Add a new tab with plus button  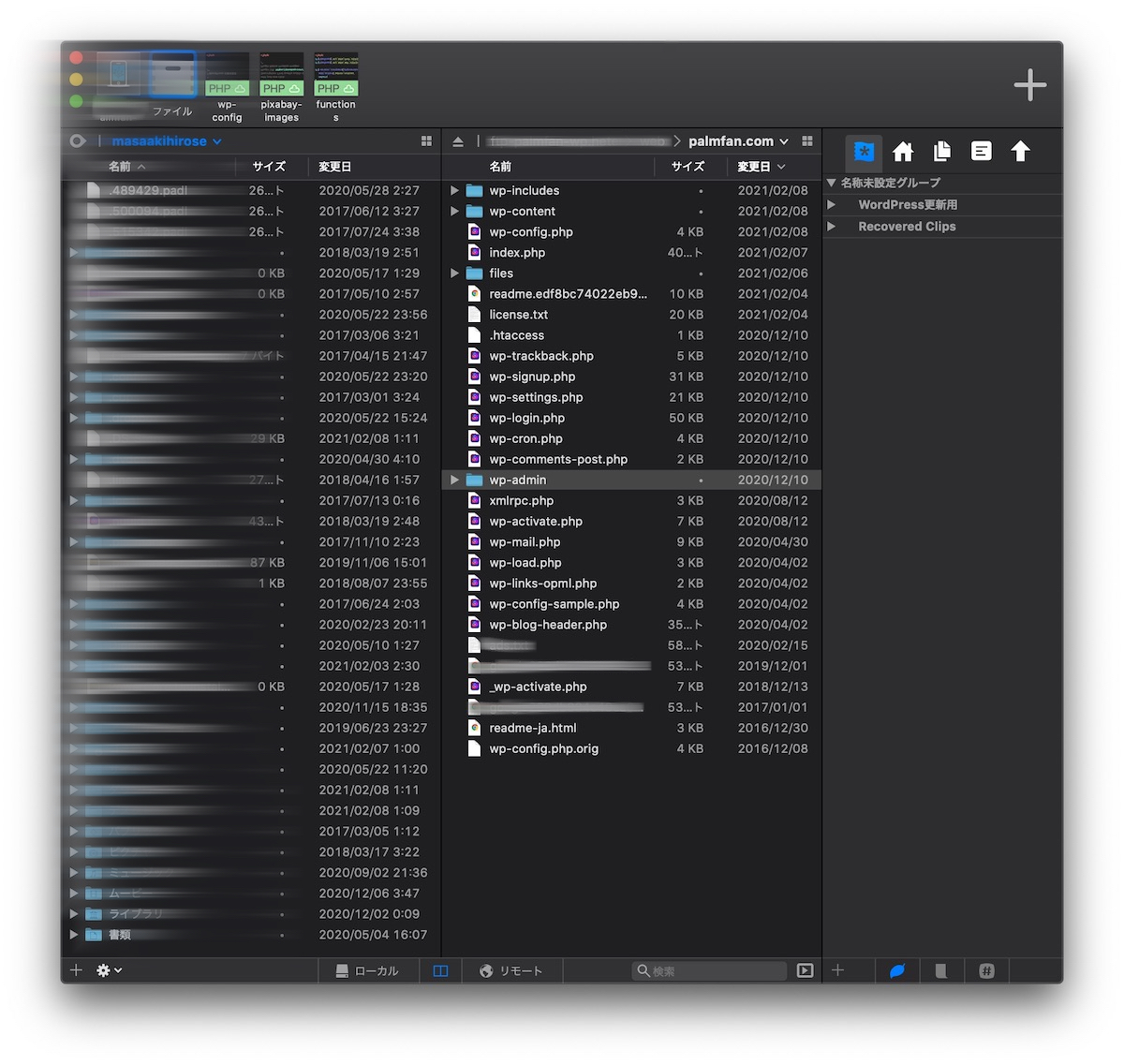click(1029, 85)
